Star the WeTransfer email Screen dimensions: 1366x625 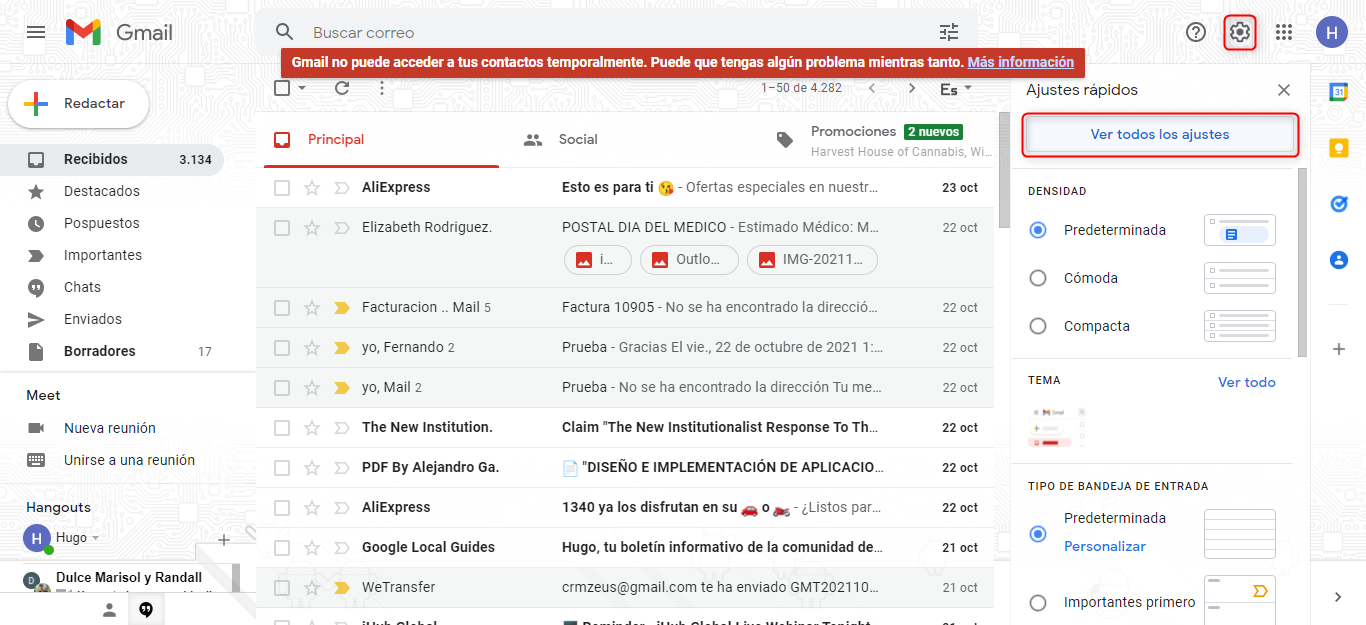312,587
